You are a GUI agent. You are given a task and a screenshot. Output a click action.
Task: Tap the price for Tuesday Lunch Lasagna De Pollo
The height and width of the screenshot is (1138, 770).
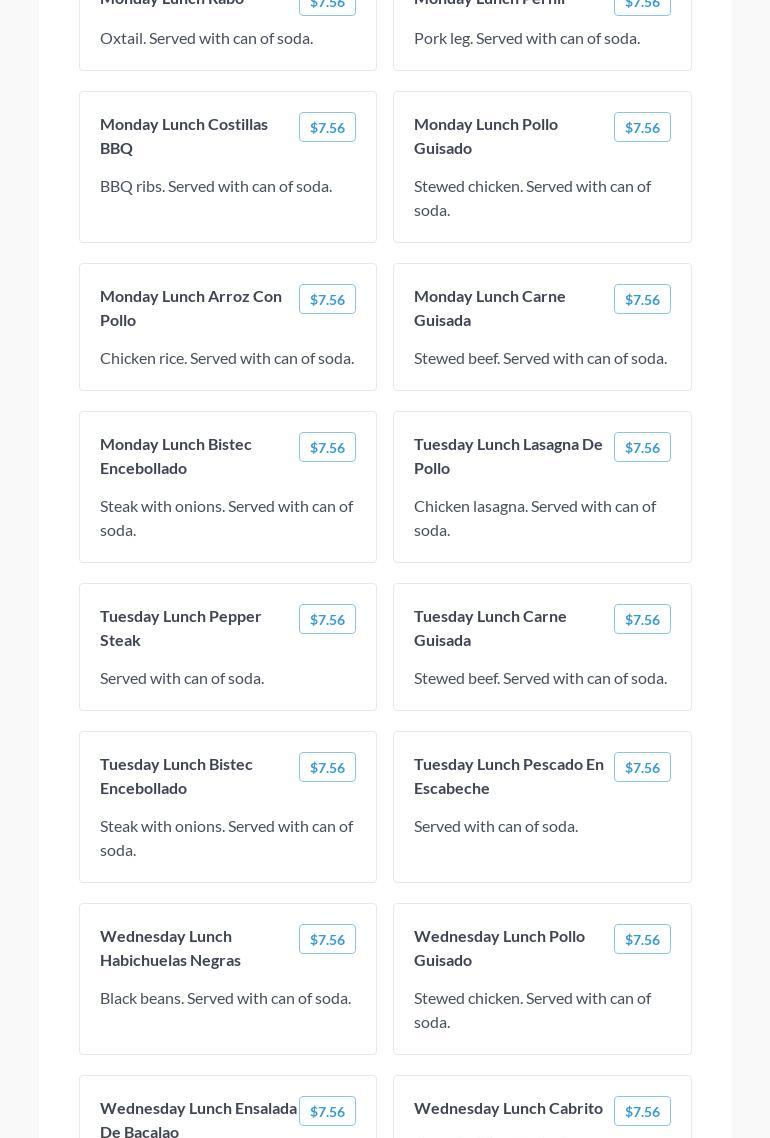point(642,447)
